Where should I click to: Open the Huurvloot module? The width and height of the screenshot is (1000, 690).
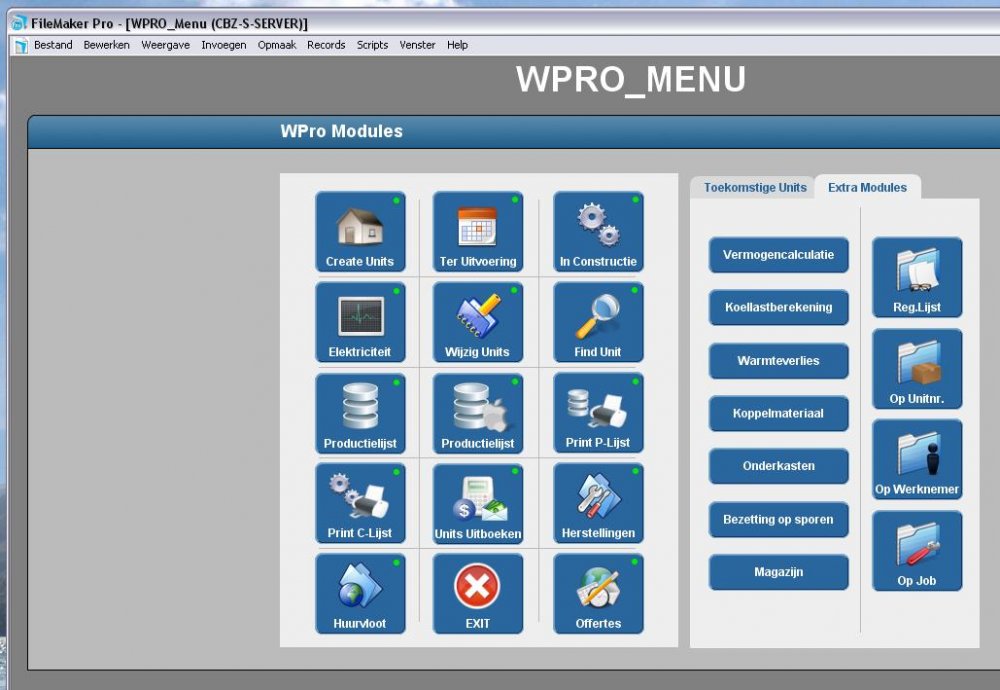point(360,594)
